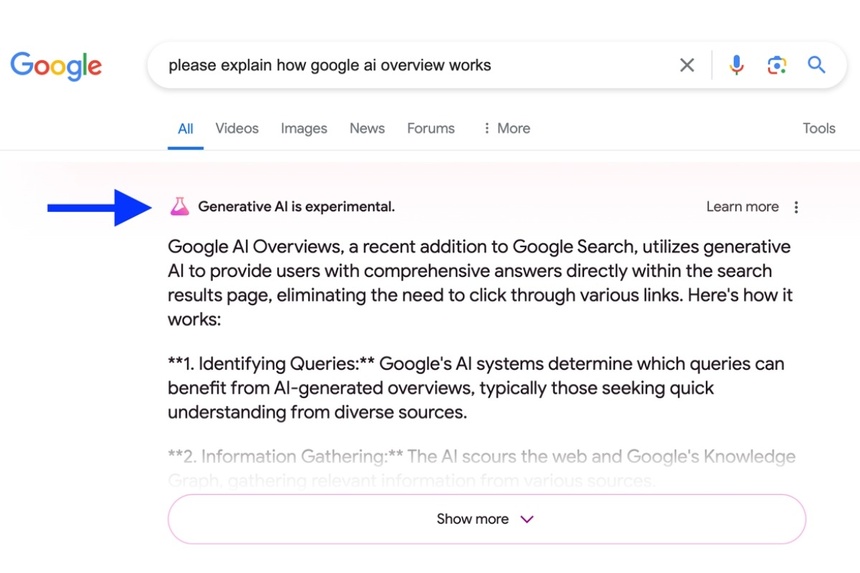This screenshot has width=860, height=573.
Task: Click the Learn more link
Action: (x=742, y=207)
